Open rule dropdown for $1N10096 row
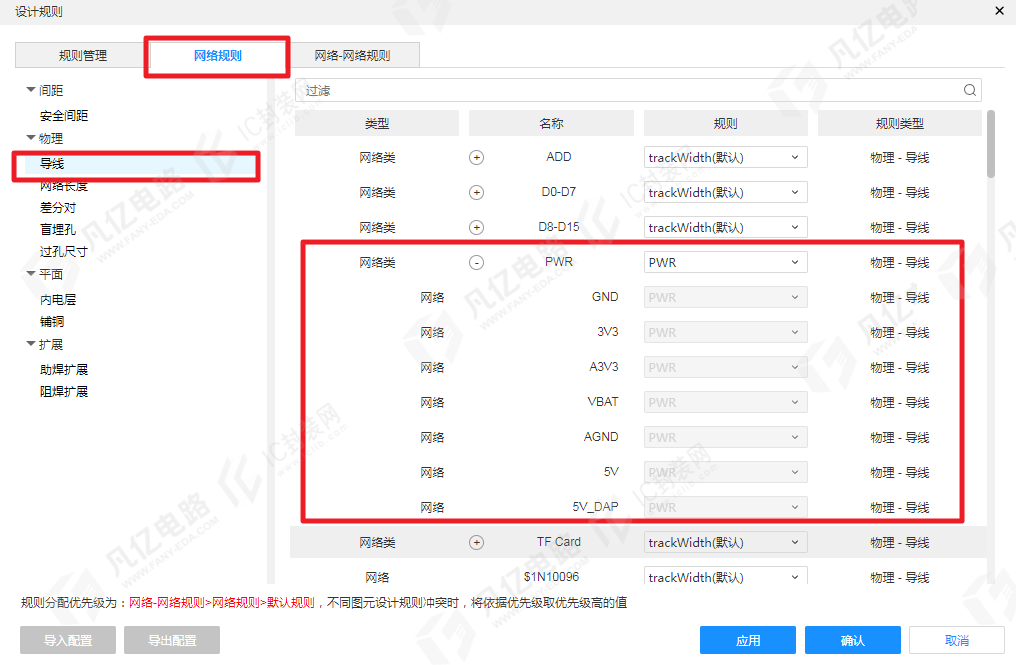The width and height of the screenshot is (1016, 665). (x=726, y=576)
